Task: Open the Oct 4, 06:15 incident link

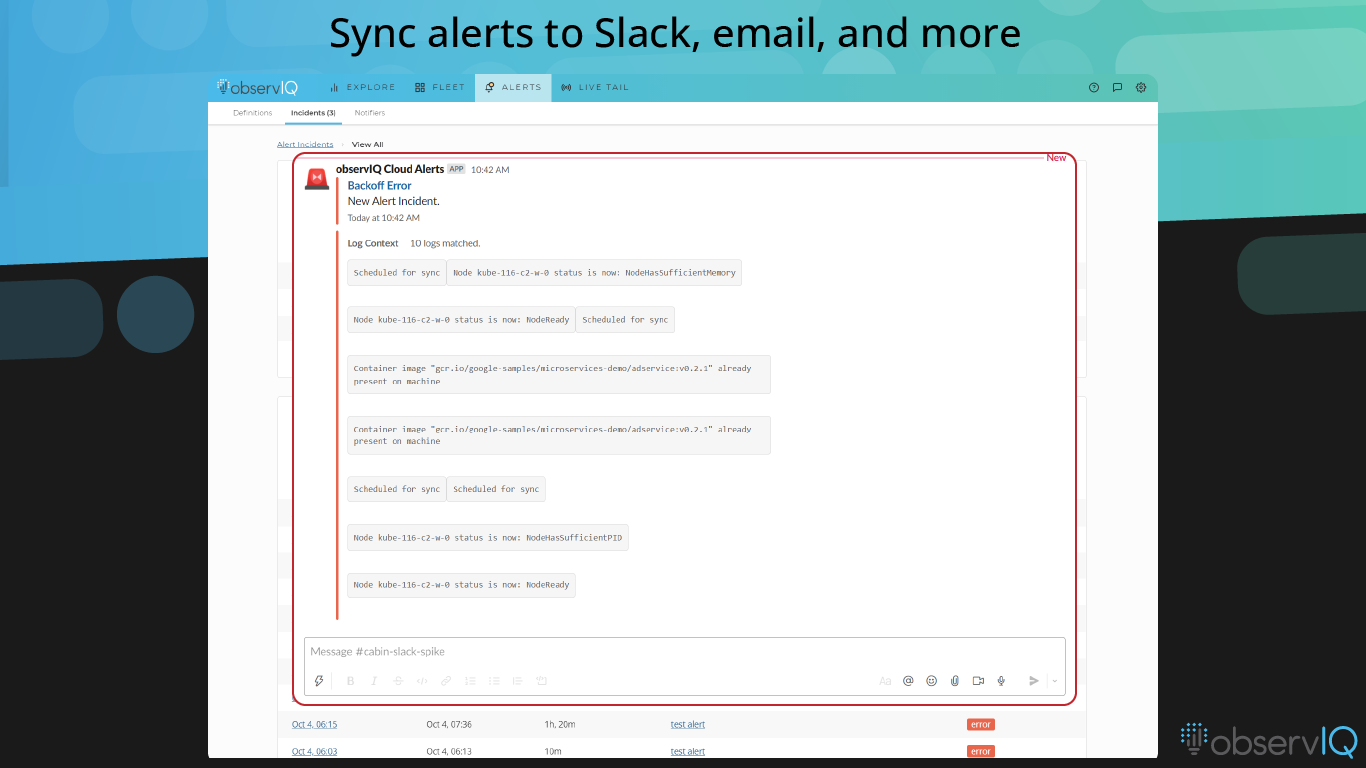Action: pos(314,725)
